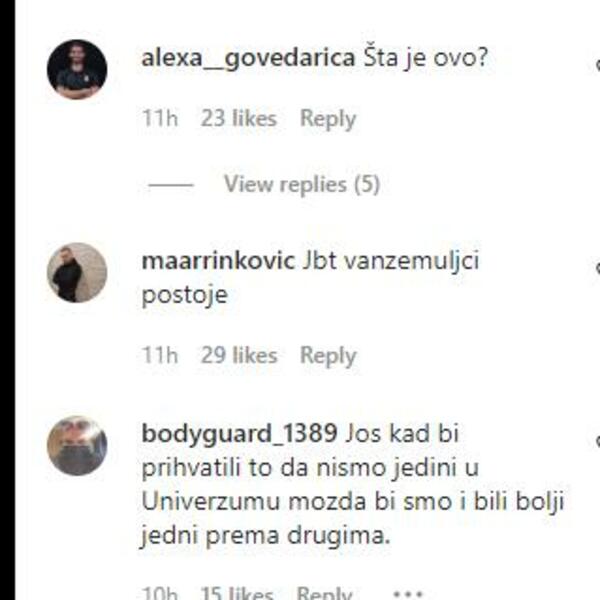This screenshot has height=600, width=600.
Task: Visit the maarrinkovic username link
Action: pyautogui.click(x=218, y=261)
